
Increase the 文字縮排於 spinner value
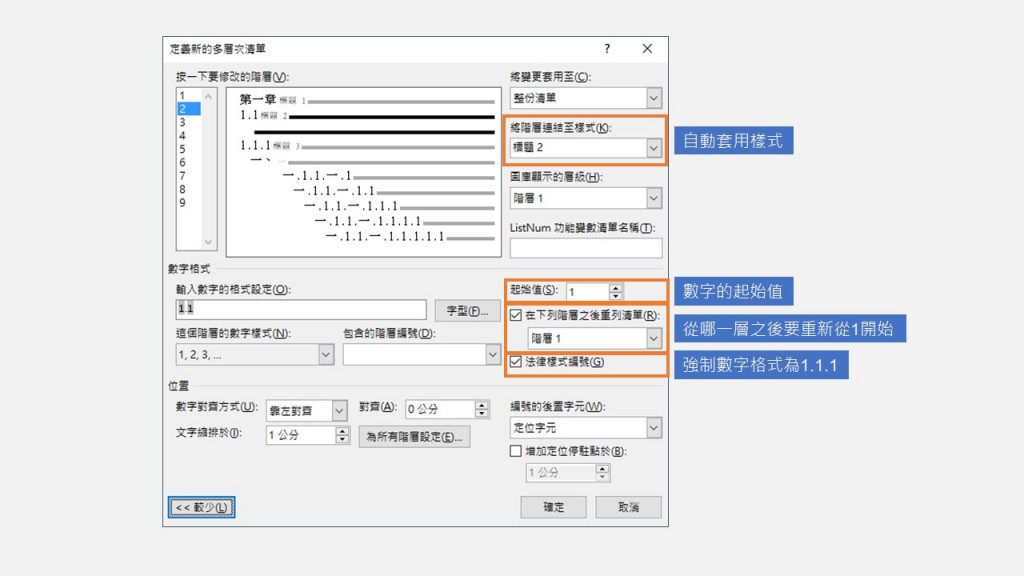coord(342,430)
